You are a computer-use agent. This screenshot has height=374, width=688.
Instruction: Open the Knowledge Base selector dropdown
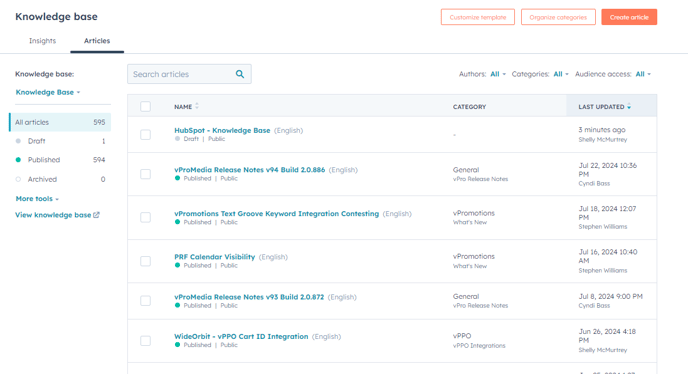pyautogui.click(x=48, y=92)
